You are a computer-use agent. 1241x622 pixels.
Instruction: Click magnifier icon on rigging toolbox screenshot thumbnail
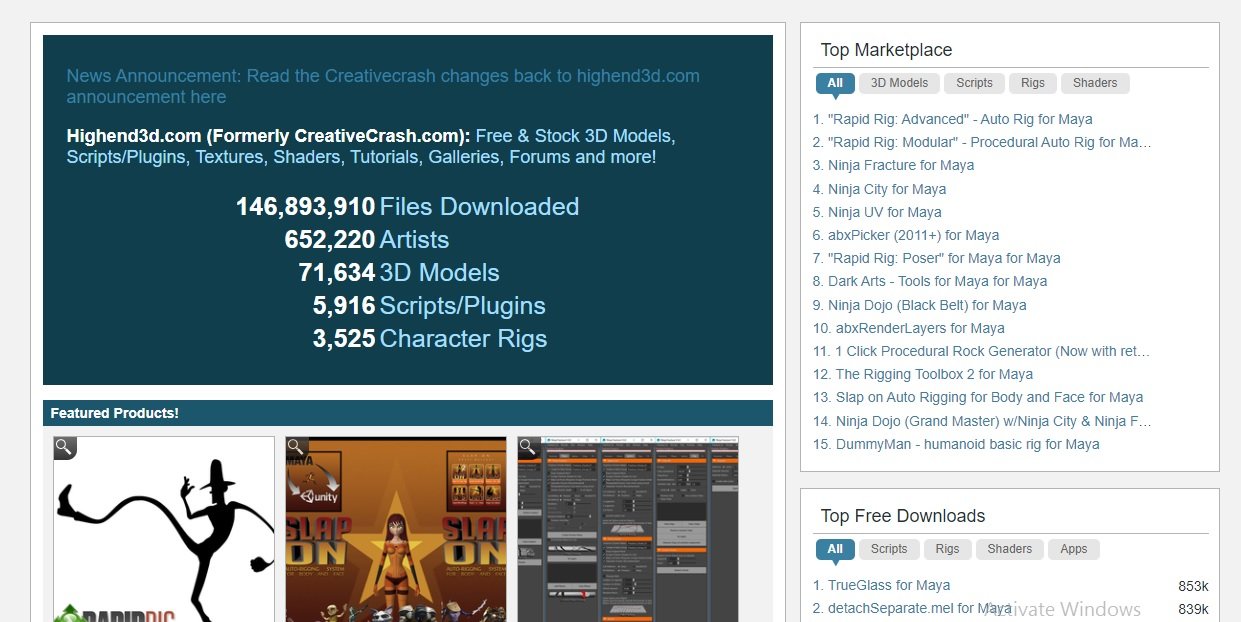coord(529,448)
